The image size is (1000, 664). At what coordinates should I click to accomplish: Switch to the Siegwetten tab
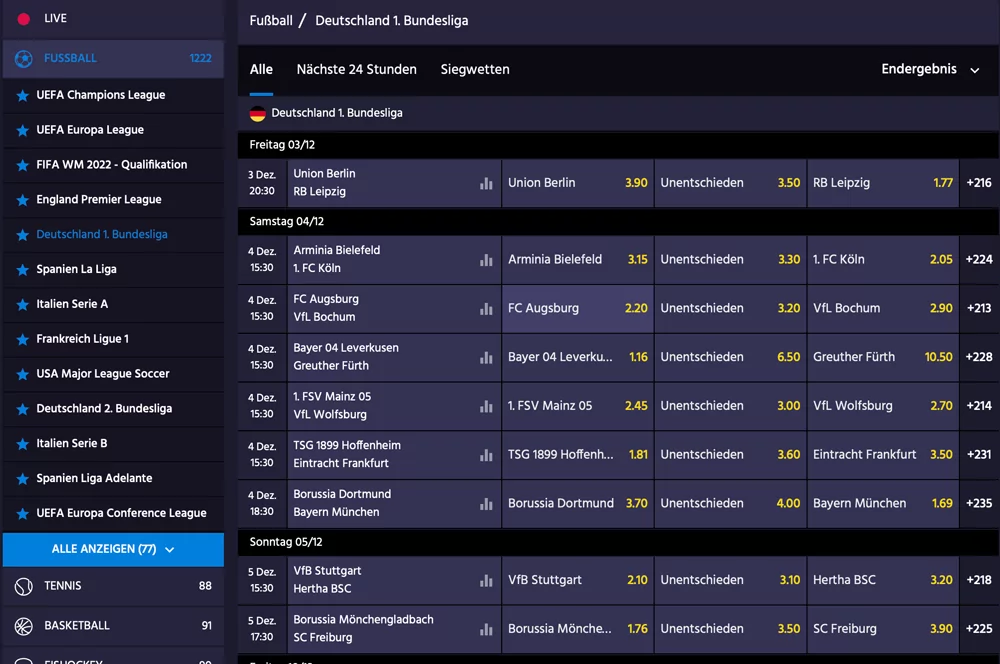point(475,70)
